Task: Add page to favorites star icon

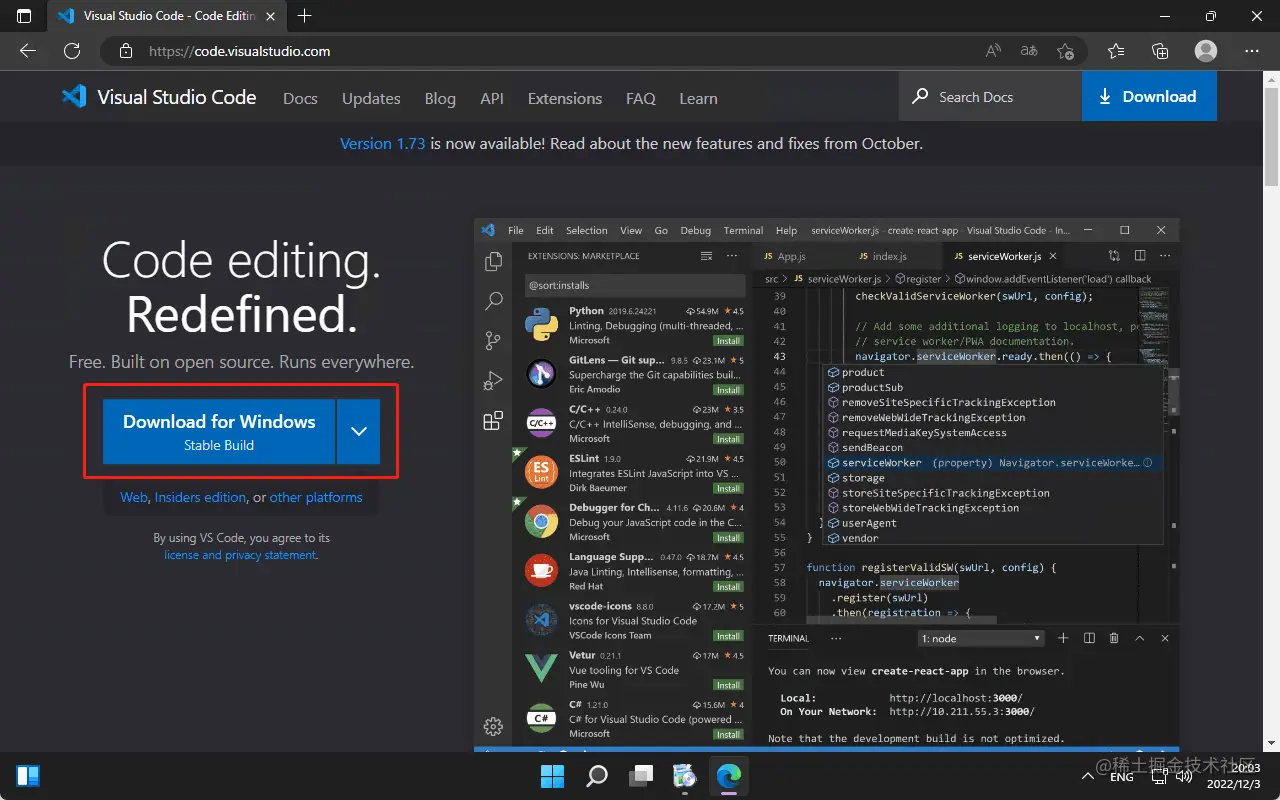Action: pos(1065,51)
